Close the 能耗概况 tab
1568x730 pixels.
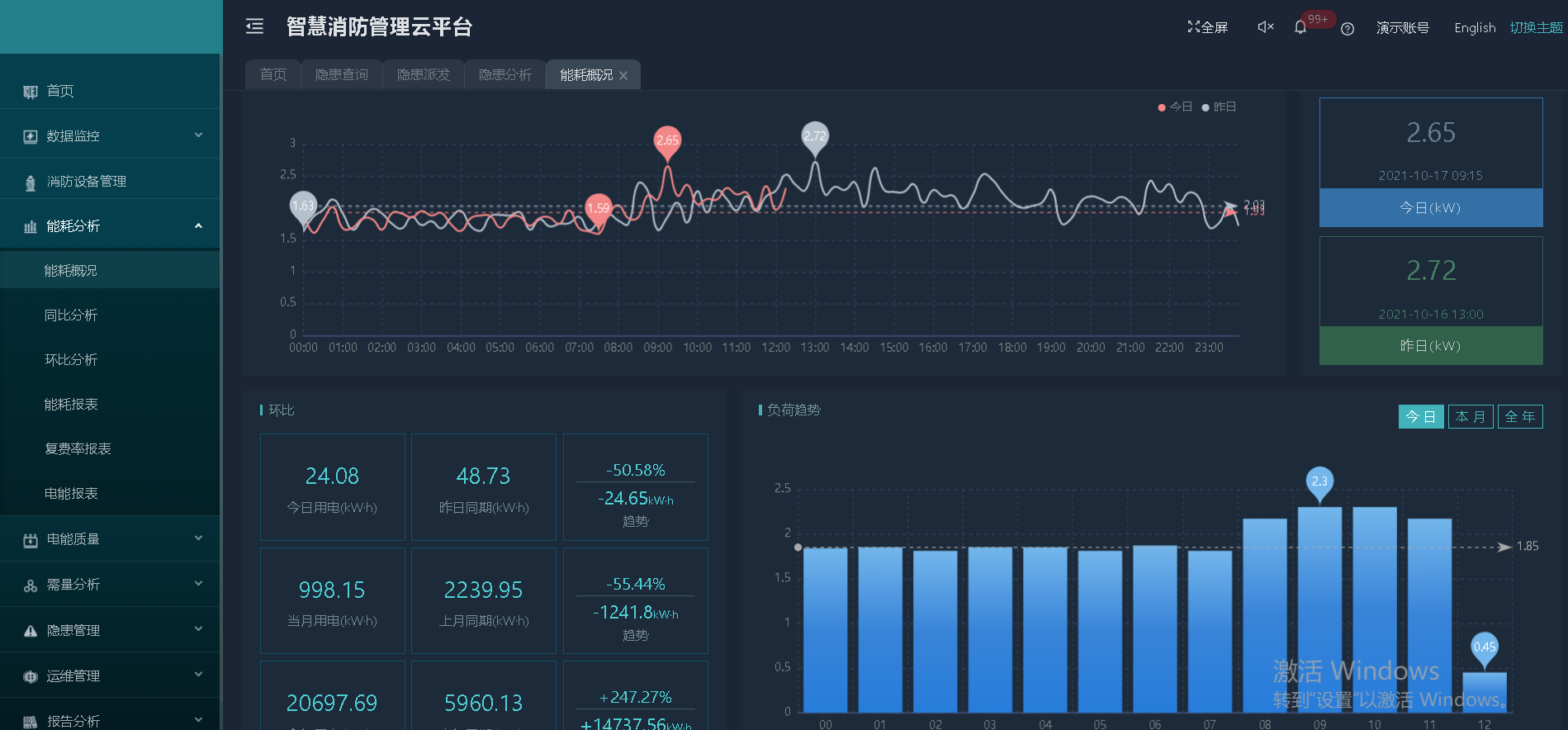pos(623,76)
